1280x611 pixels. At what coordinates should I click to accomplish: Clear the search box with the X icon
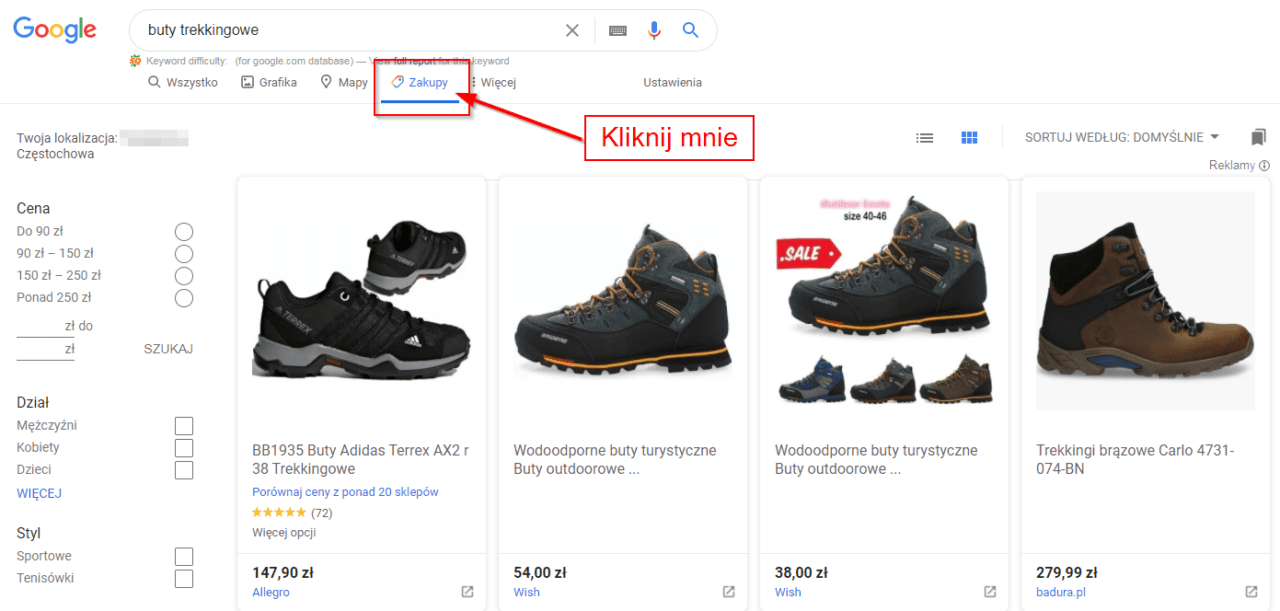572,31
